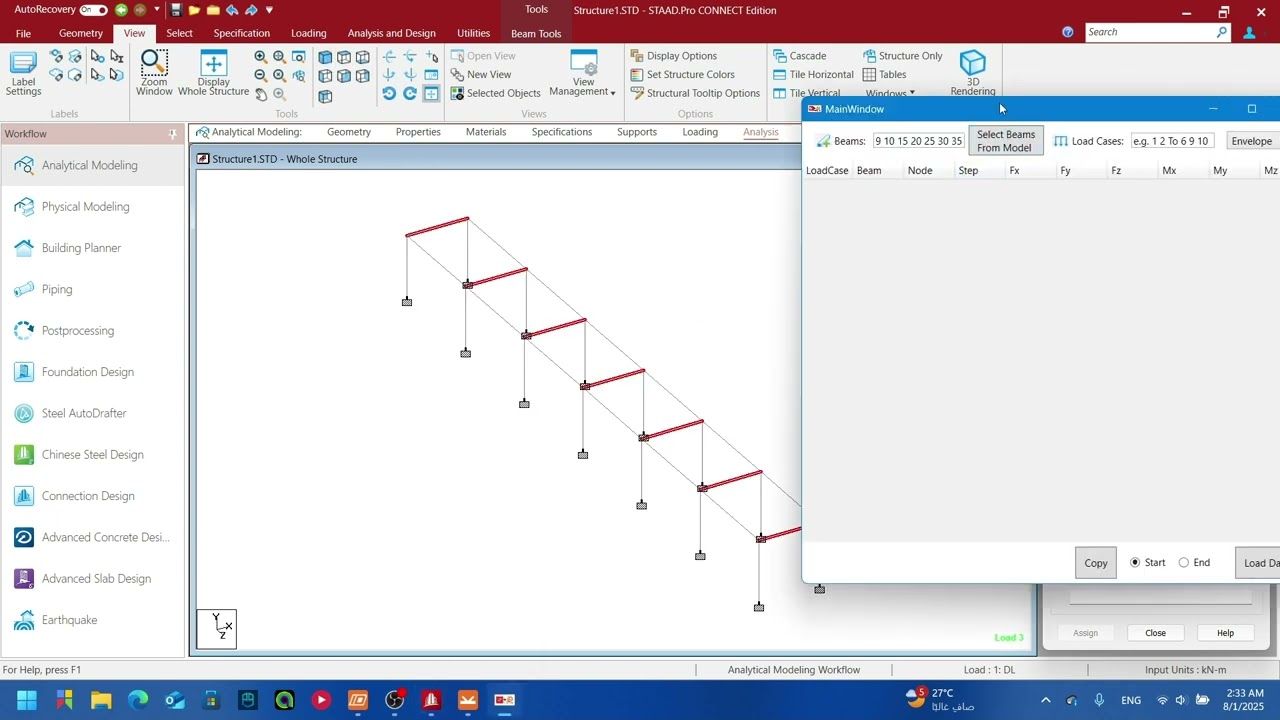The width and height of the screenshot is (1280, 720).
Task: Click the Properties page tab
Action: point(418,132)
